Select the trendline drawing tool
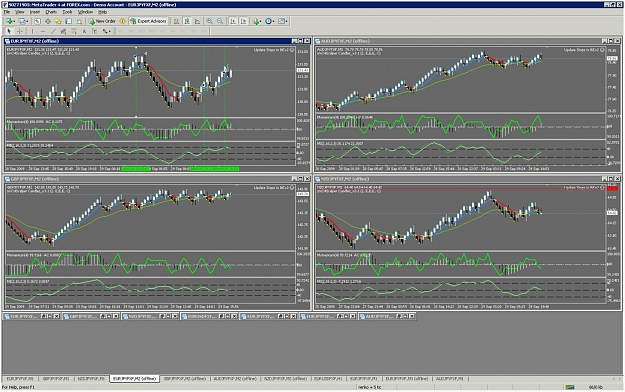The width and height of the screenshot is (625, 392). coord(54,31)
